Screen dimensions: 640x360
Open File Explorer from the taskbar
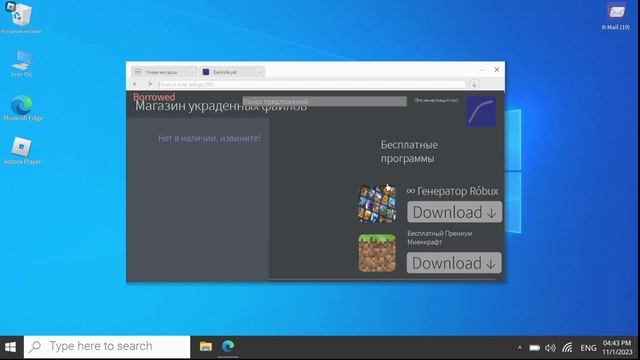(206, 347)
